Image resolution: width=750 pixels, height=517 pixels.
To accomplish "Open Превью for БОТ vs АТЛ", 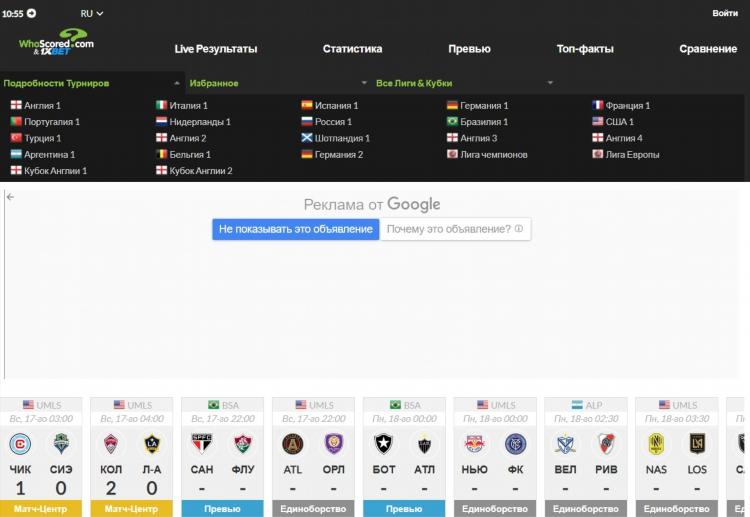I will tap(404, 508).
